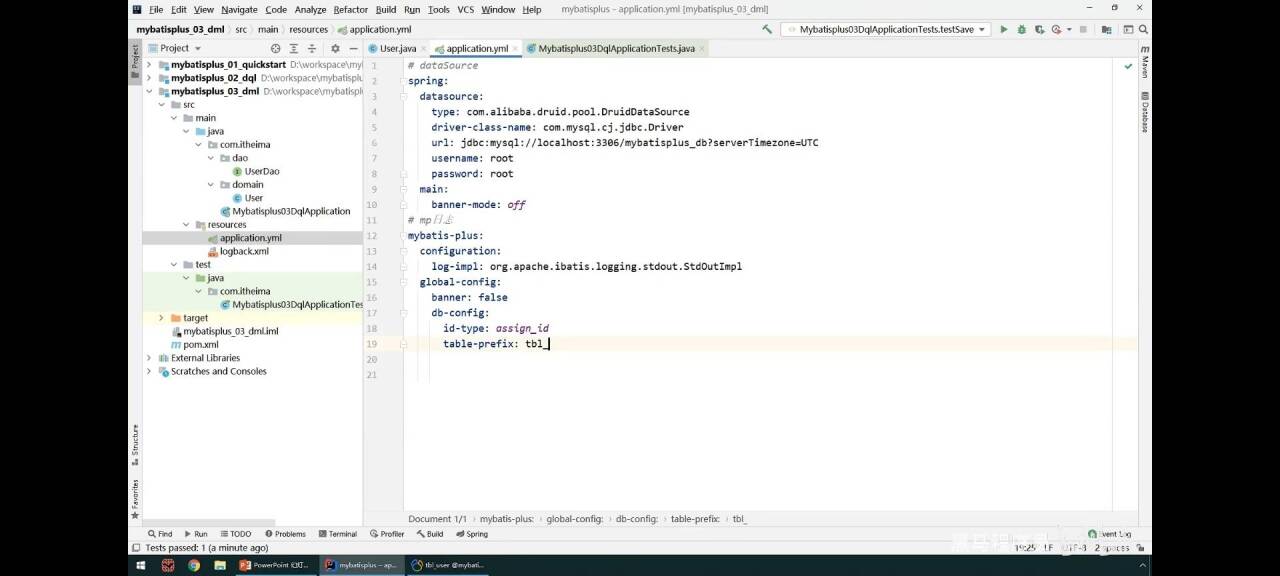Open the VCS menu
Image resolution: width=1280 pixels, height=576 pixels.
coord(466,9)
